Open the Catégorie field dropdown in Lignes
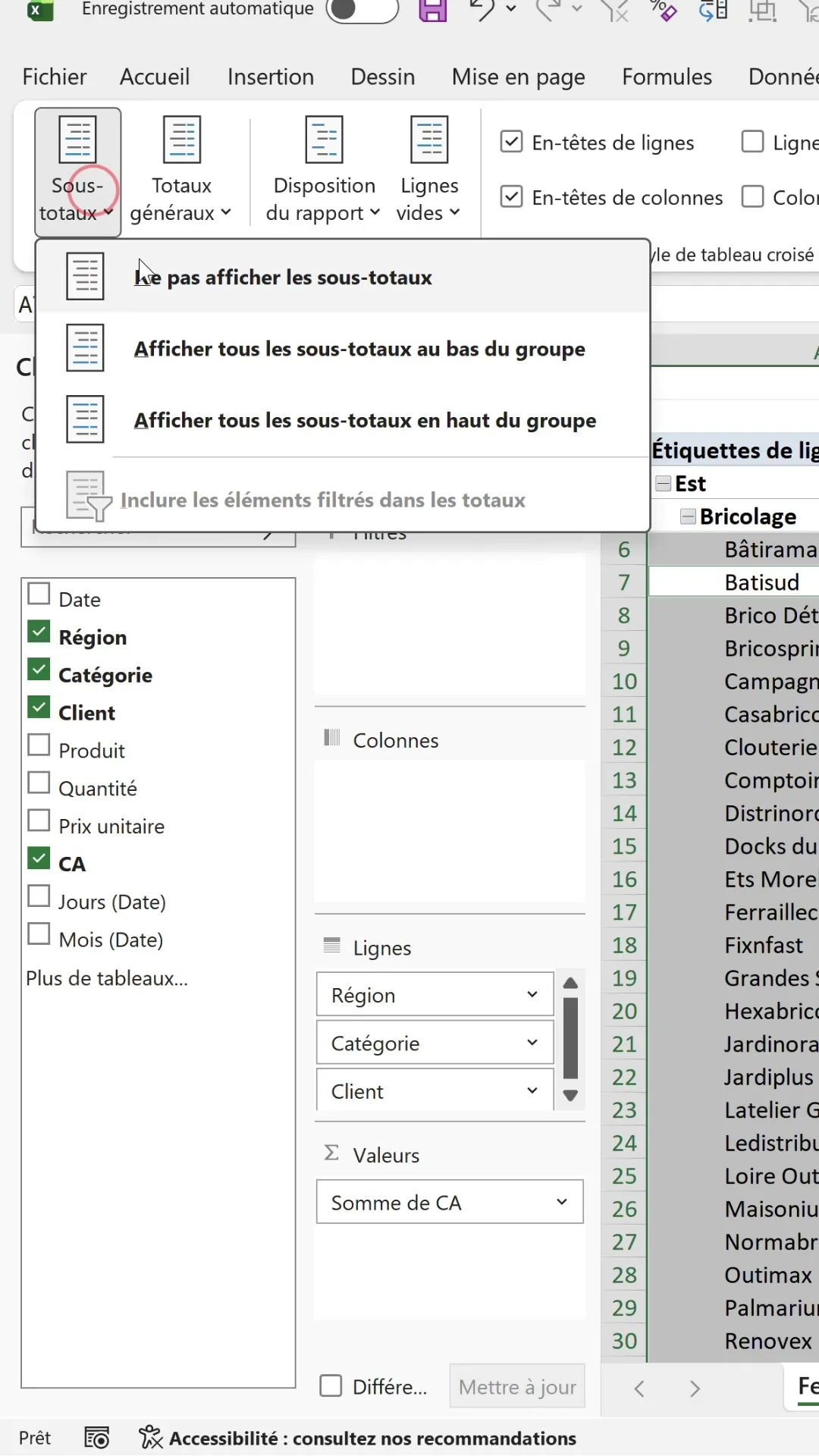This screenshot has width=819, height=1456. click(x=532, y=1043)
